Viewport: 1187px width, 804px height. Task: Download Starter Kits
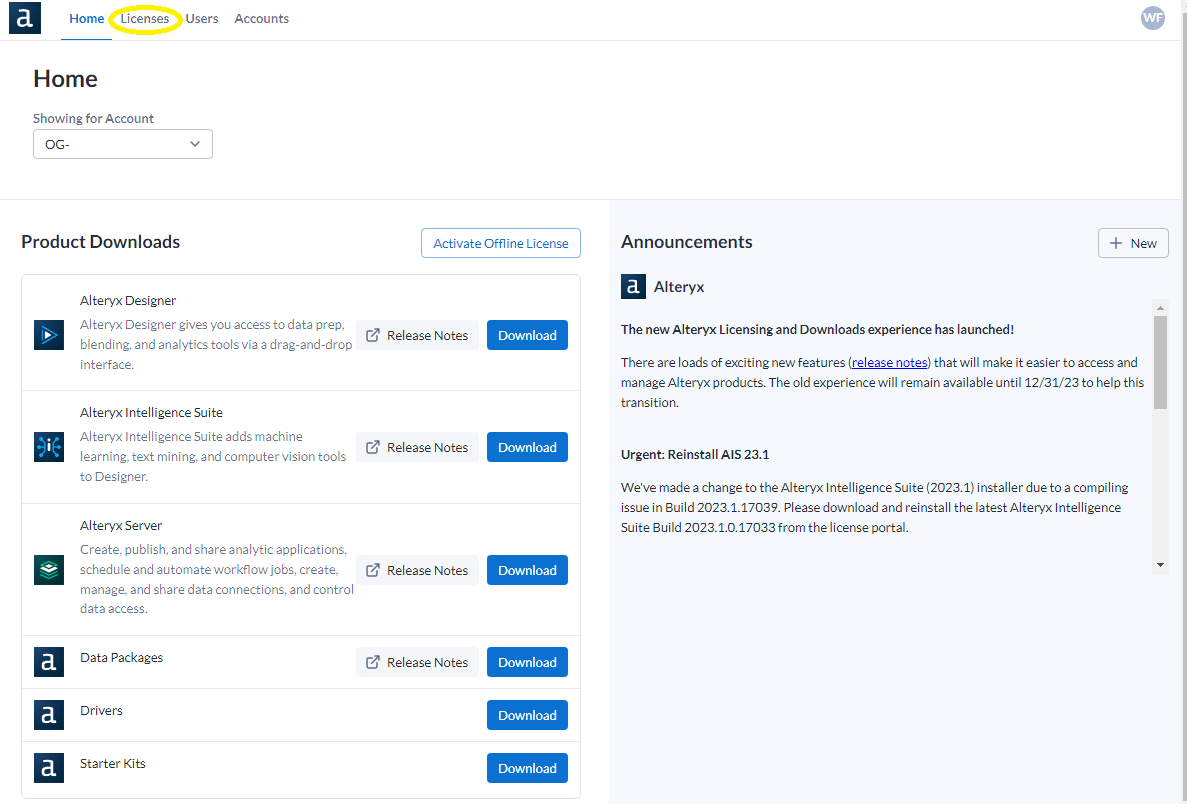click(527, 768)
